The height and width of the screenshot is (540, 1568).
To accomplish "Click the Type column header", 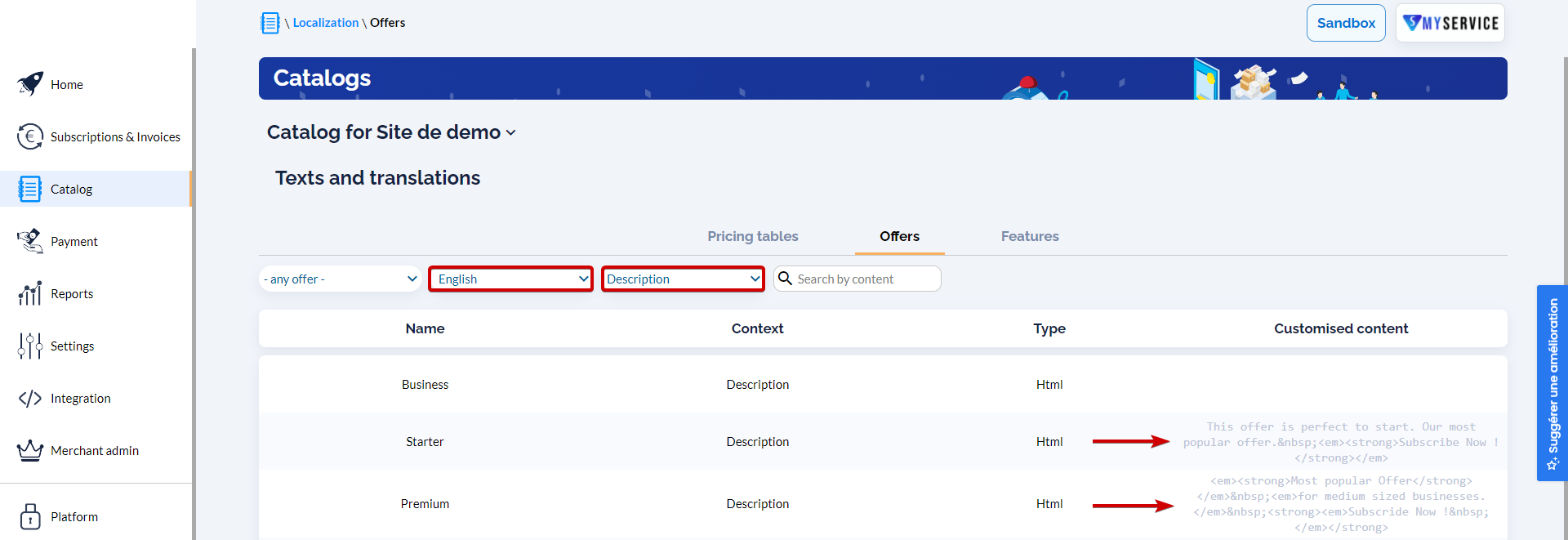I will [1049, 328].
